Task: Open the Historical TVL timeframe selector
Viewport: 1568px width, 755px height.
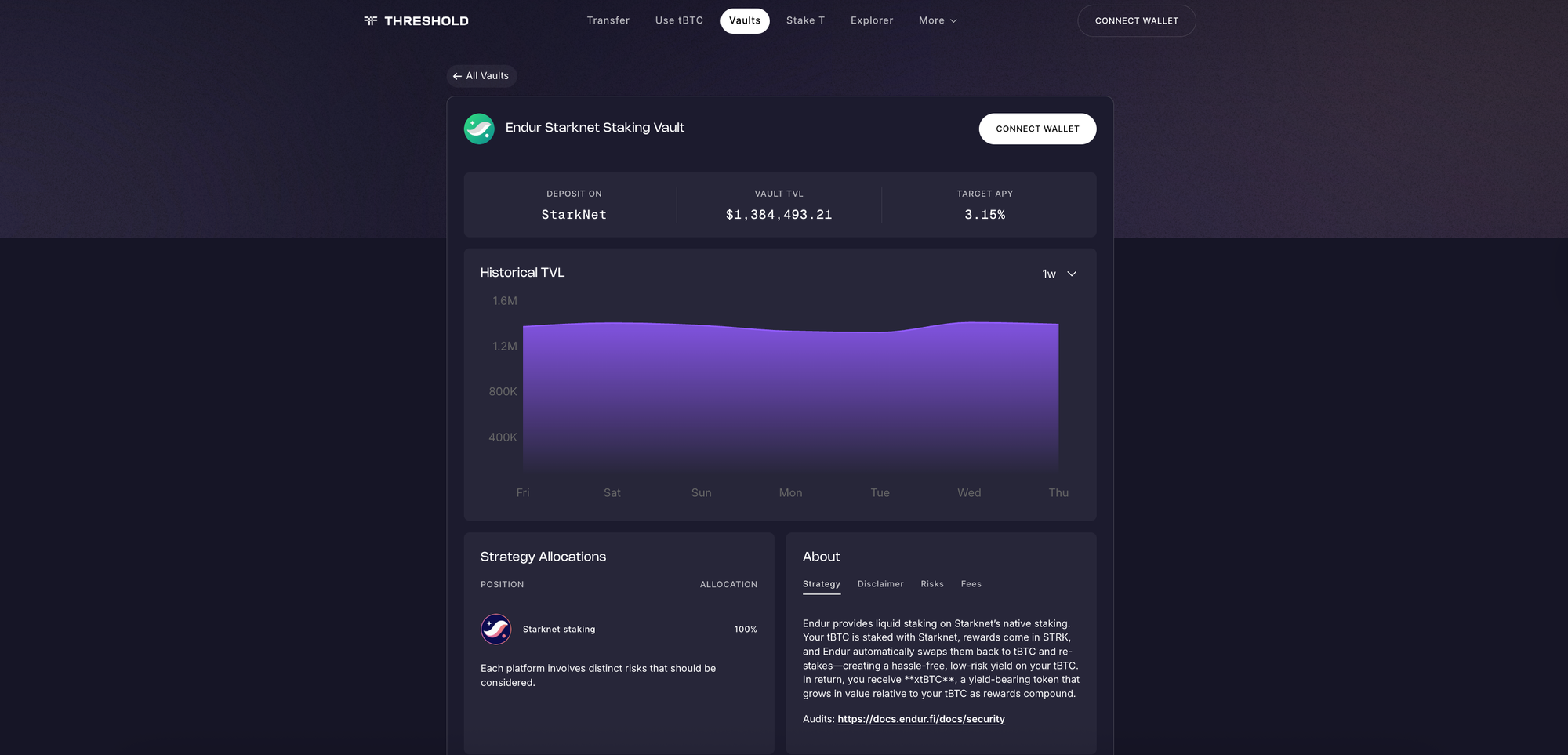Action: [1058, 274]
